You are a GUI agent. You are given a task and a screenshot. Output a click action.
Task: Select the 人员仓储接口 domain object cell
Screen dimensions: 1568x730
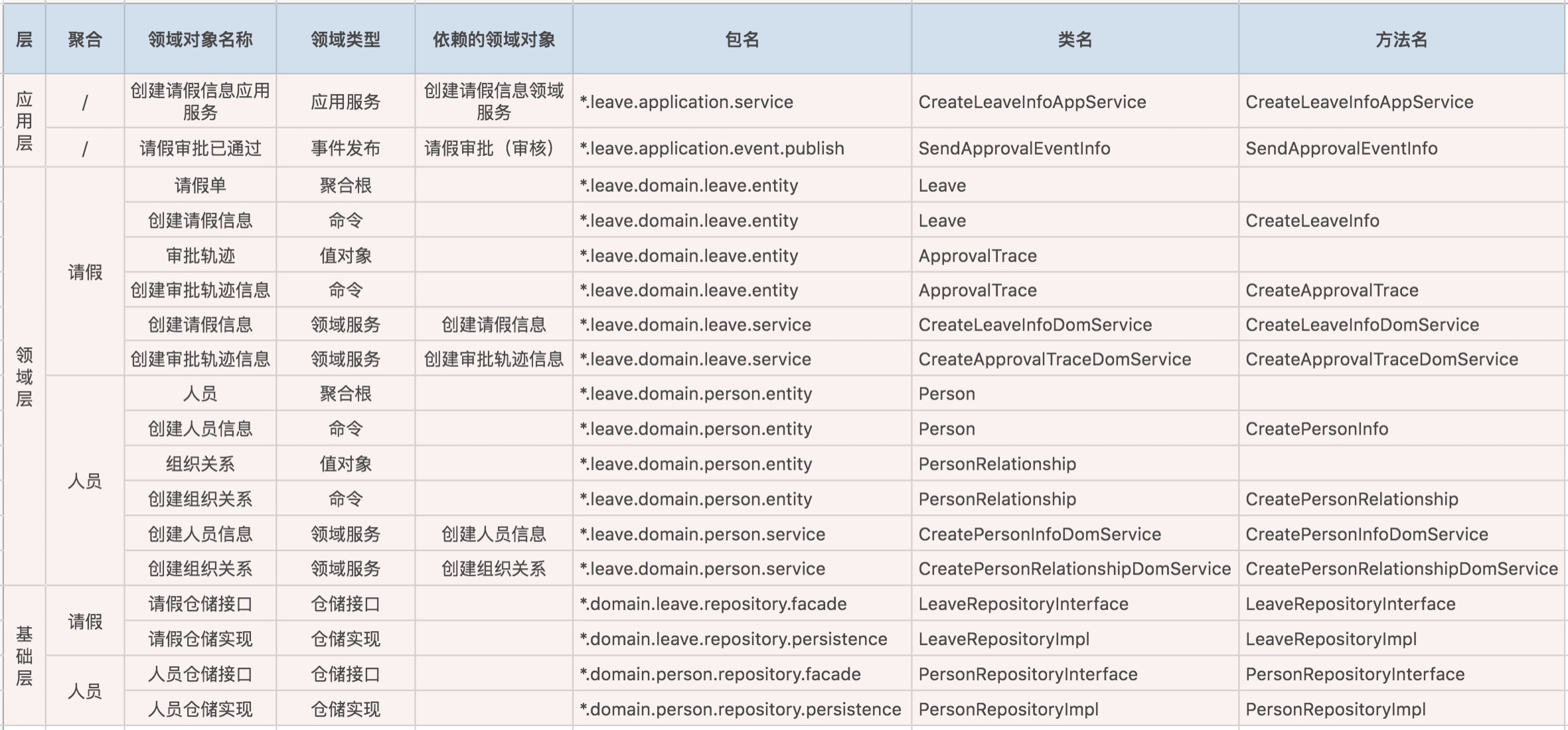[200, 674]
